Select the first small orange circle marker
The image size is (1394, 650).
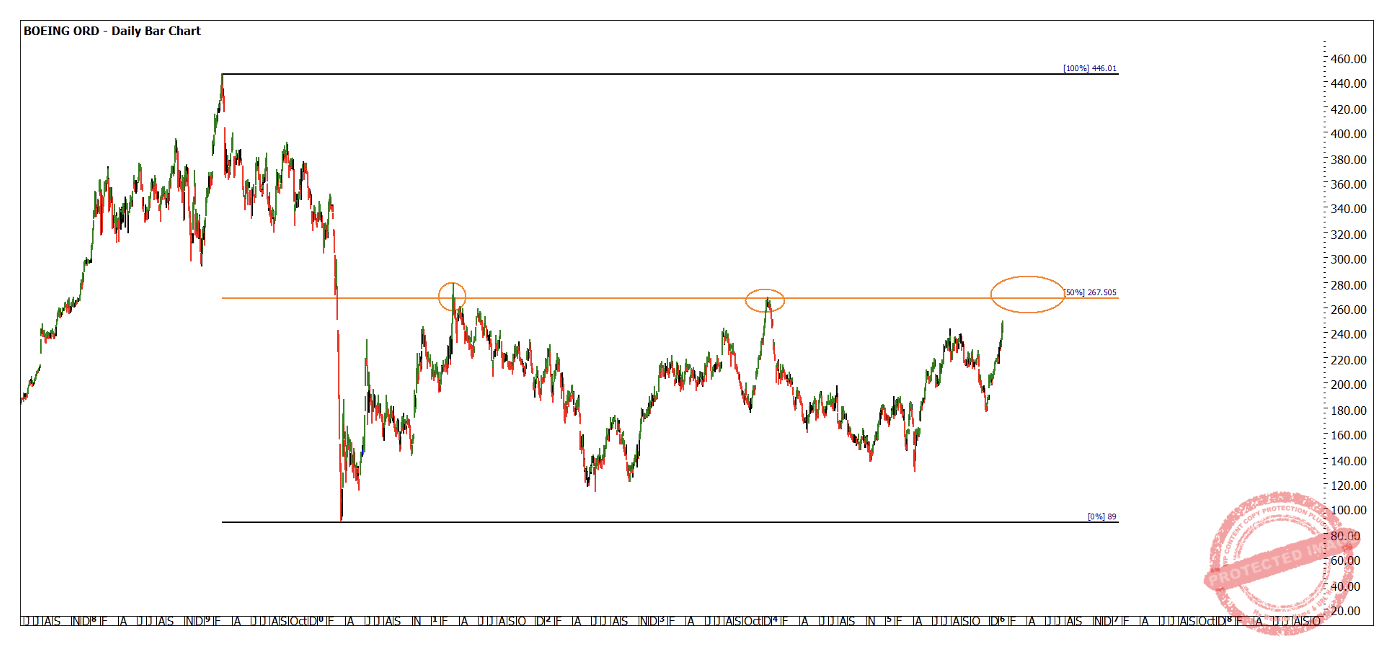click(x=452, y=295)
